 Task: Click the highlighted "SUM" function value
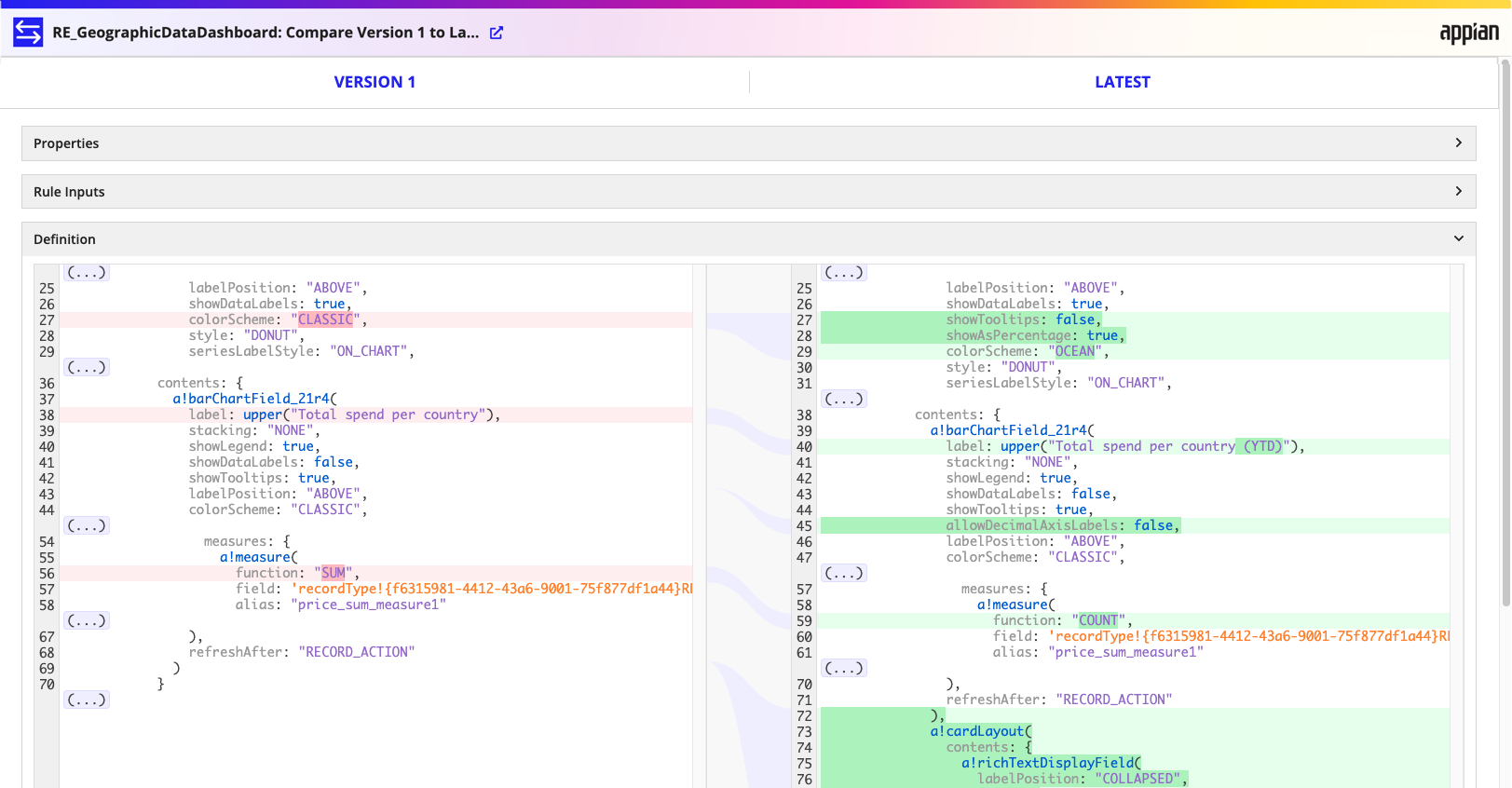point(334,573)
